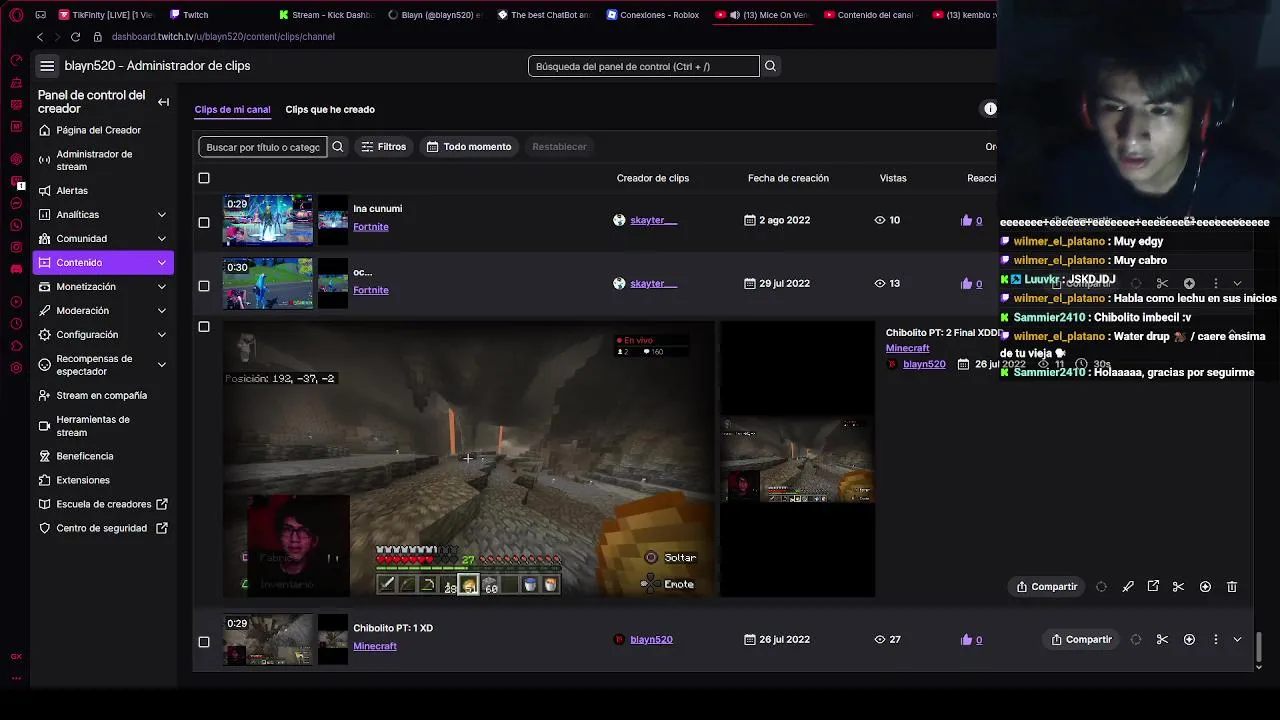Click the Extensiones puzzle icon
The width and height of the screenshot is (1280, 720).
[44, 480]
